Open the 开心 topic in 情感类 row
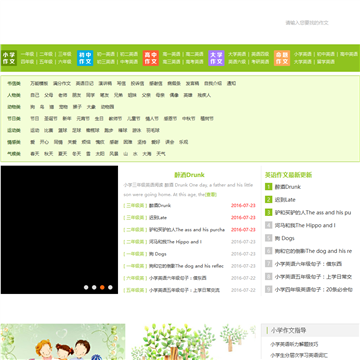This screenshot has height=360, width=360. (44, 142)
